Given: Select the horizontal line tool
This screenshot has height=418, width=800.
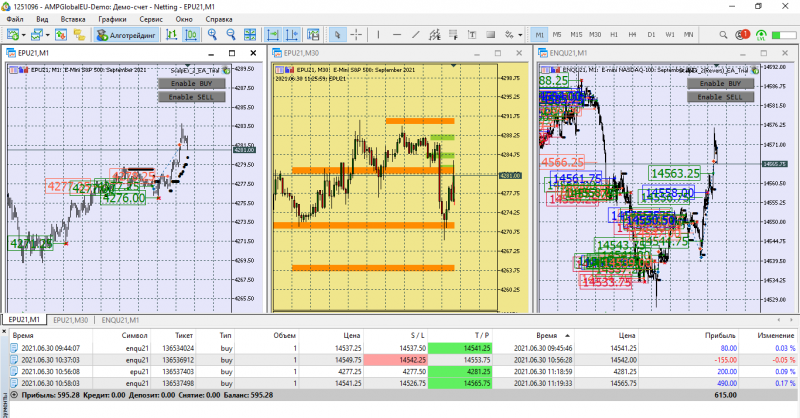Looking at the screenshot, I should (397, 35).
